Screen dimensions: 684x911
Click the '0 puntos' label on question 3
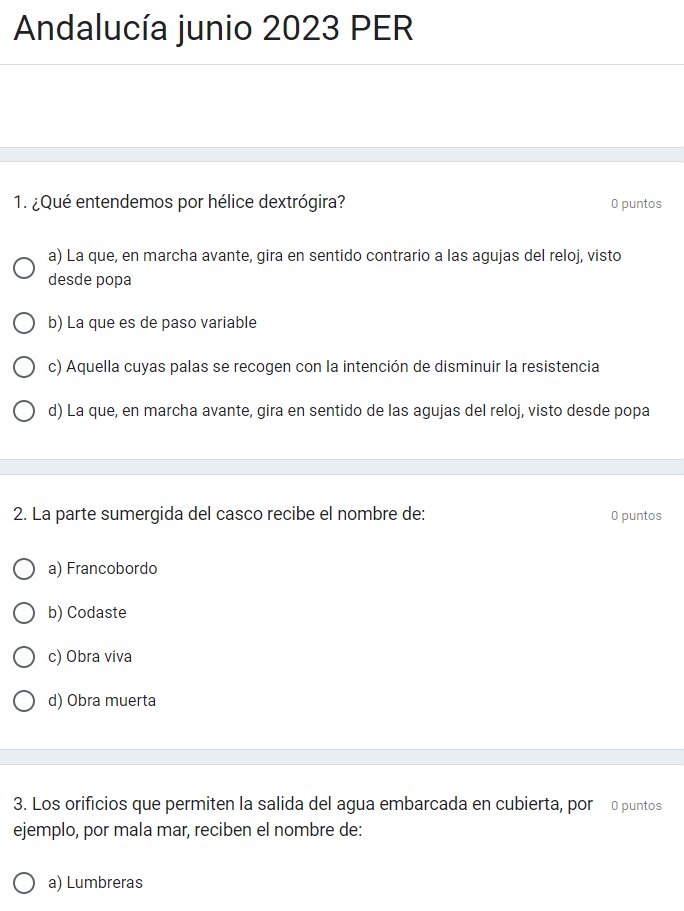point(636,806)
